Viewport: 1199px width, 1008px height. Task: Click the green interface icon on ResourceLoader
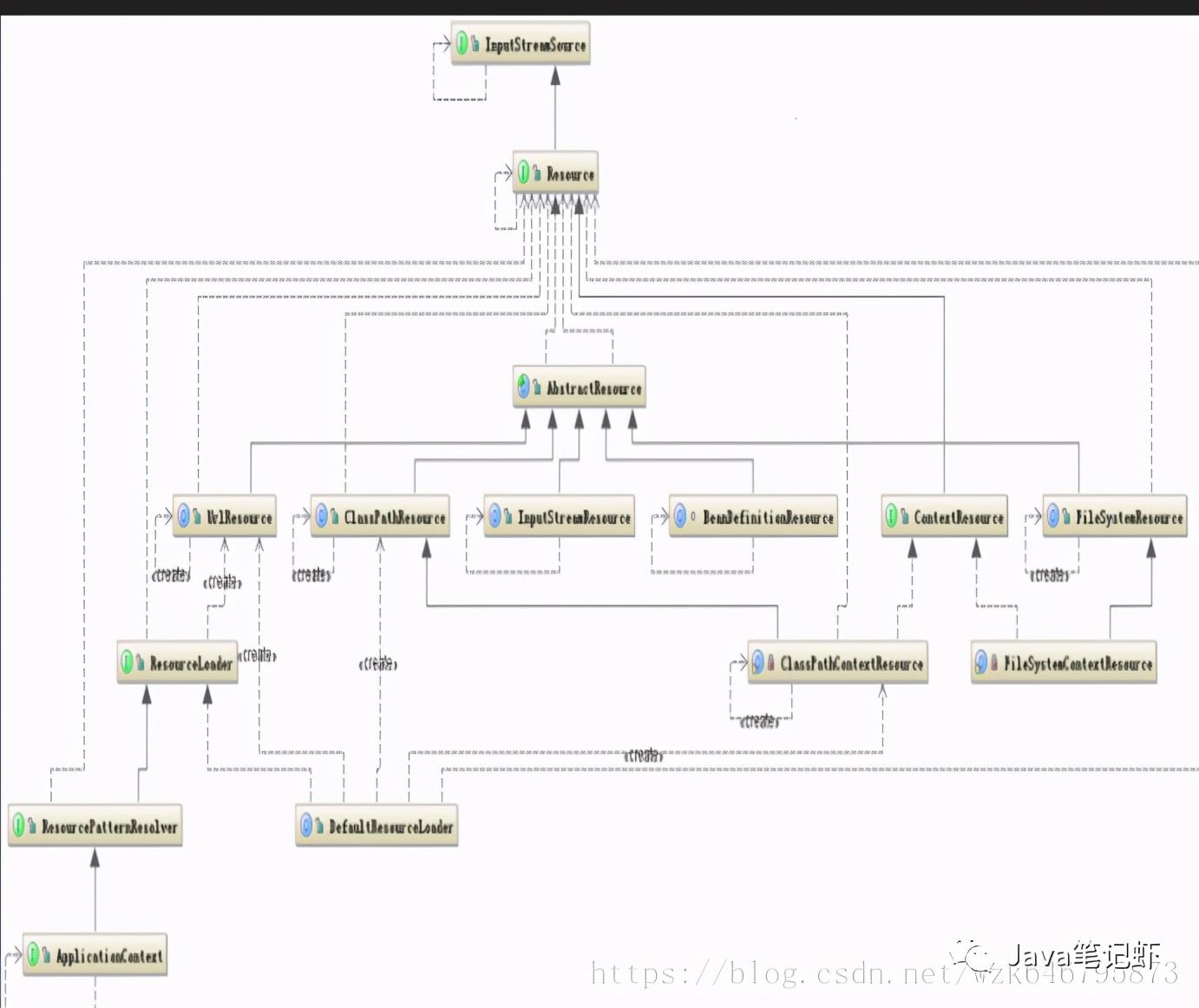tap(128, 663)
